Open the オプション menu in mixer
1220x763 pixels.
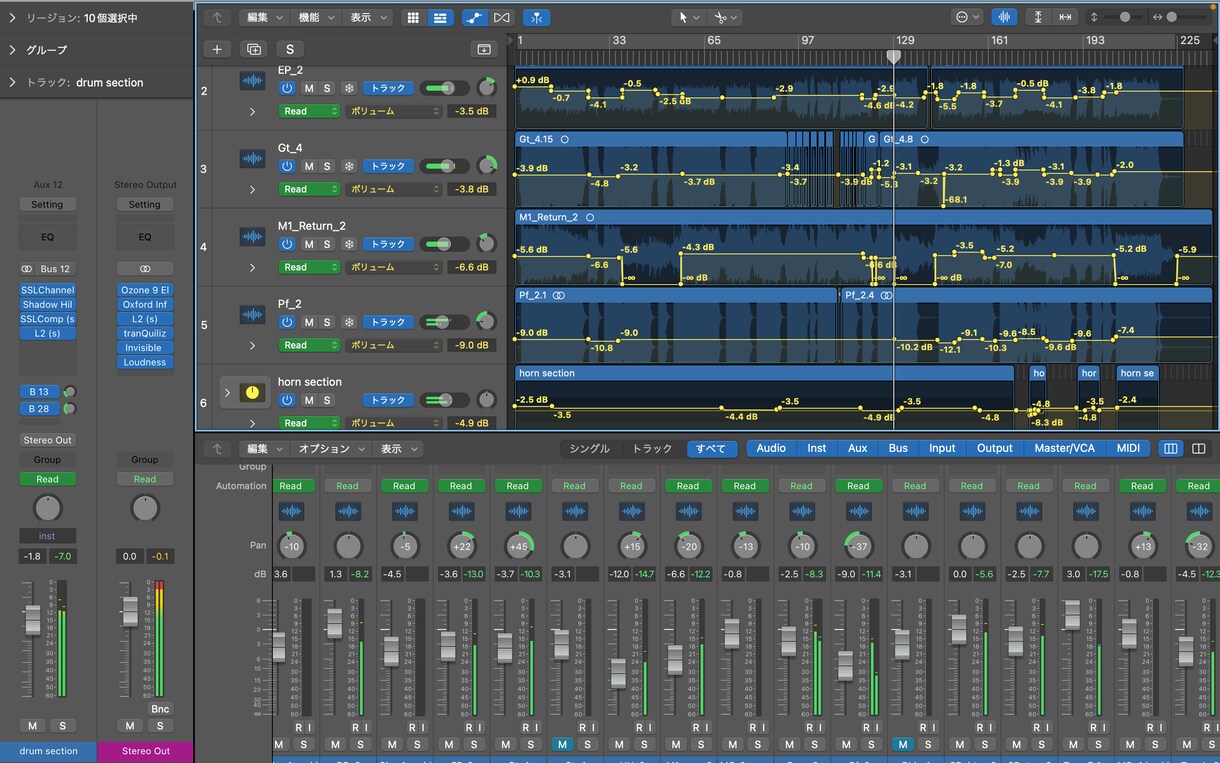[332, 449]
